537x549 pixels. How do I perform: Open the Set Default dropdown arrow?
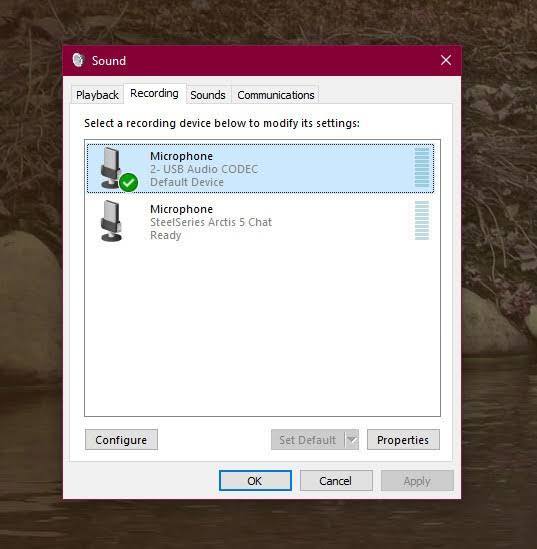[x=352, y=439]
